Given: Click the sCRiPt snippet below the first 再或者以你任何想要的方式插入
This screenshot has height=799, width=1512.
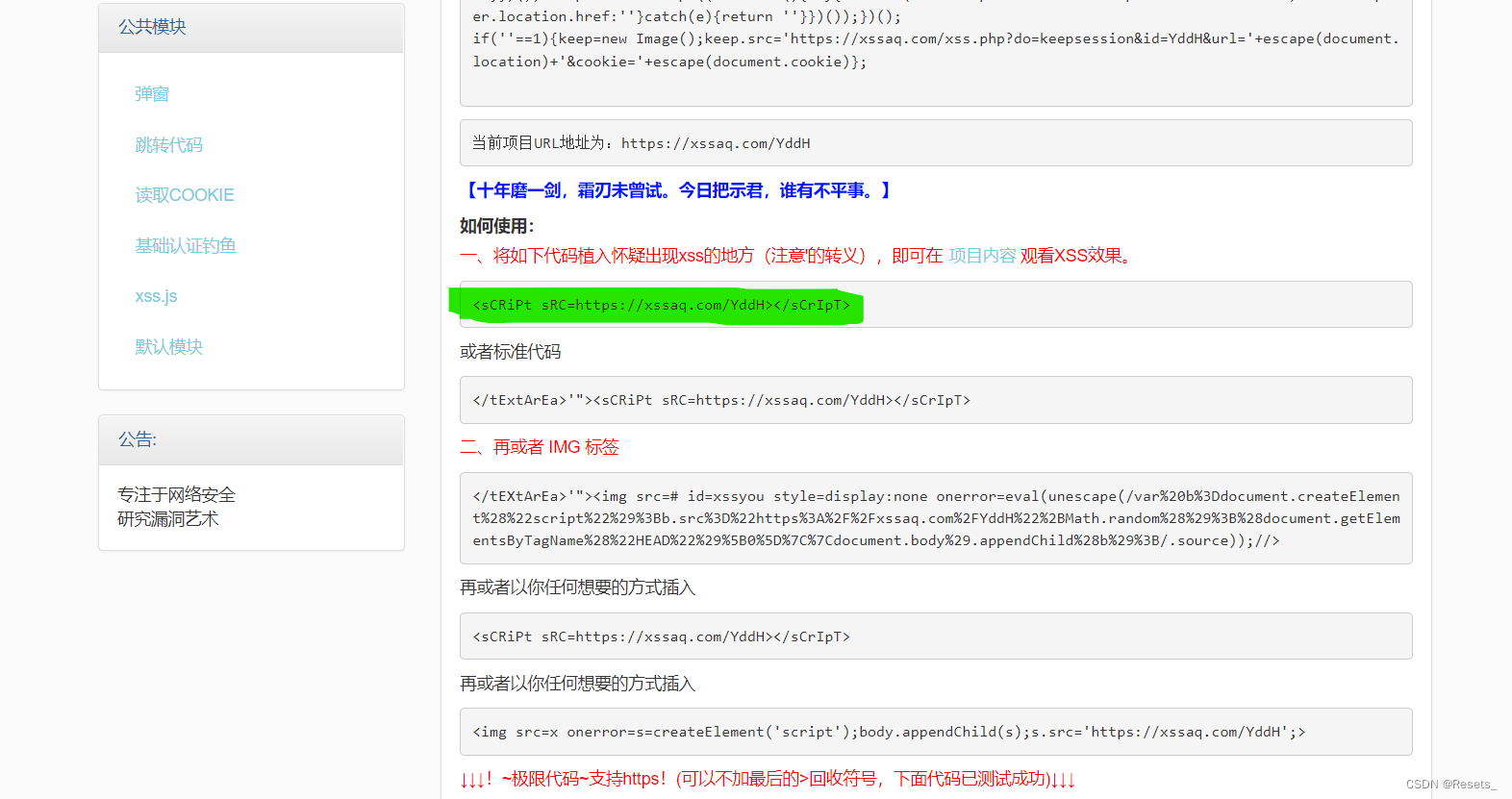Looking at the screenshot, I should click(x=936, y=637).
